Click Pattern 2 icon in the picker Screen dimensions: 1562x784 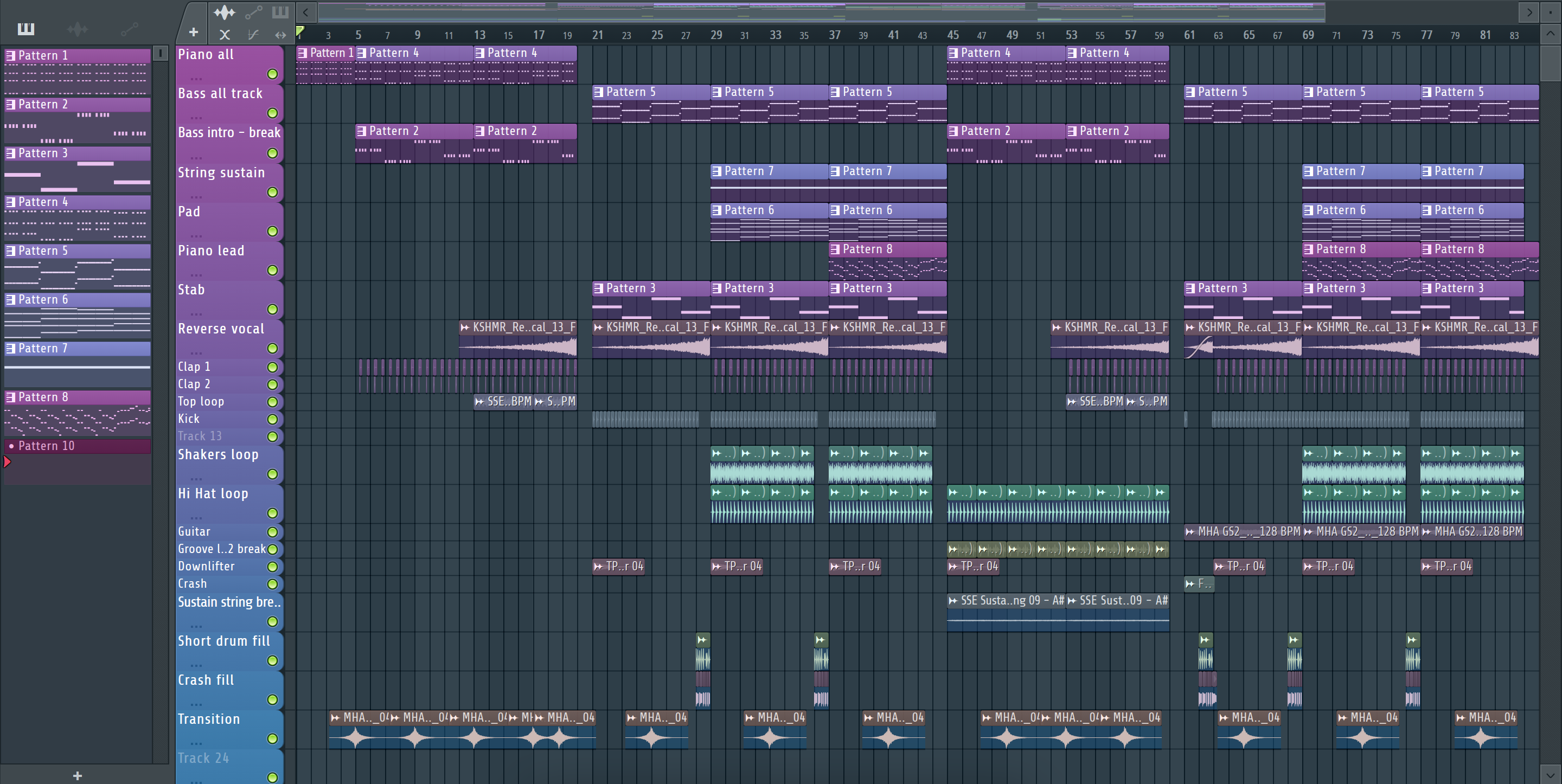pyautogui.click(x=10, y=104)
